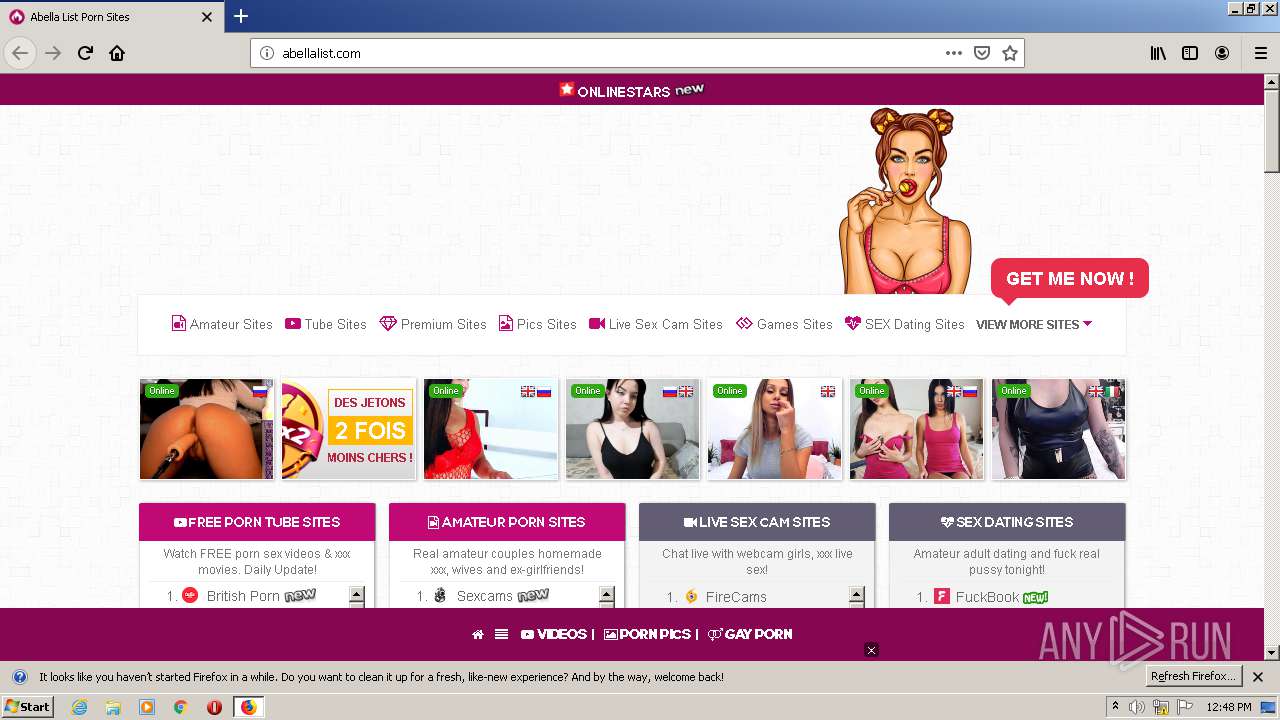The width and height of the screenshot is (1280, 720).
Task: Dismiss the Firefox notification bar
Action: coord(1258,677)
